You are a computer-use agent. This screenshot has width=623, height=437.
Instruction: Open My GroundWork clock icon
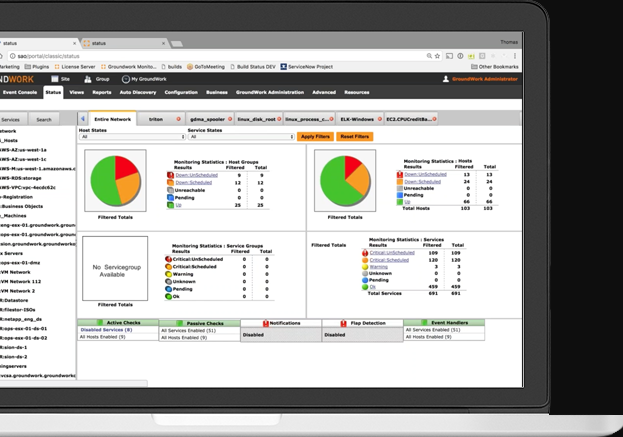pos(126,79)
